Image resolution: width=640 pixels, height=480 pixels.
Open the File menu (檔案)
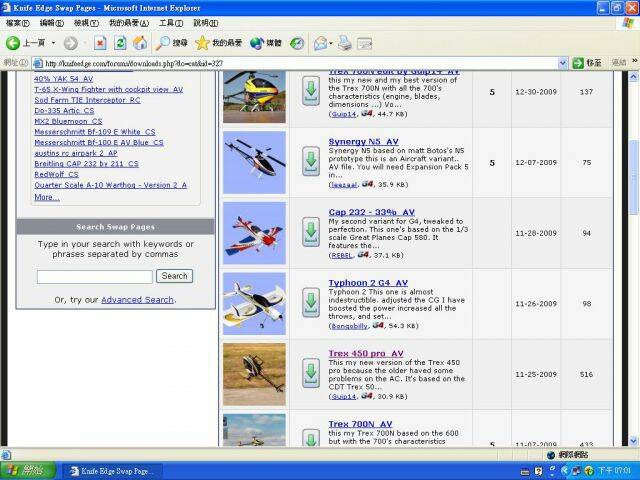[18, 23]
